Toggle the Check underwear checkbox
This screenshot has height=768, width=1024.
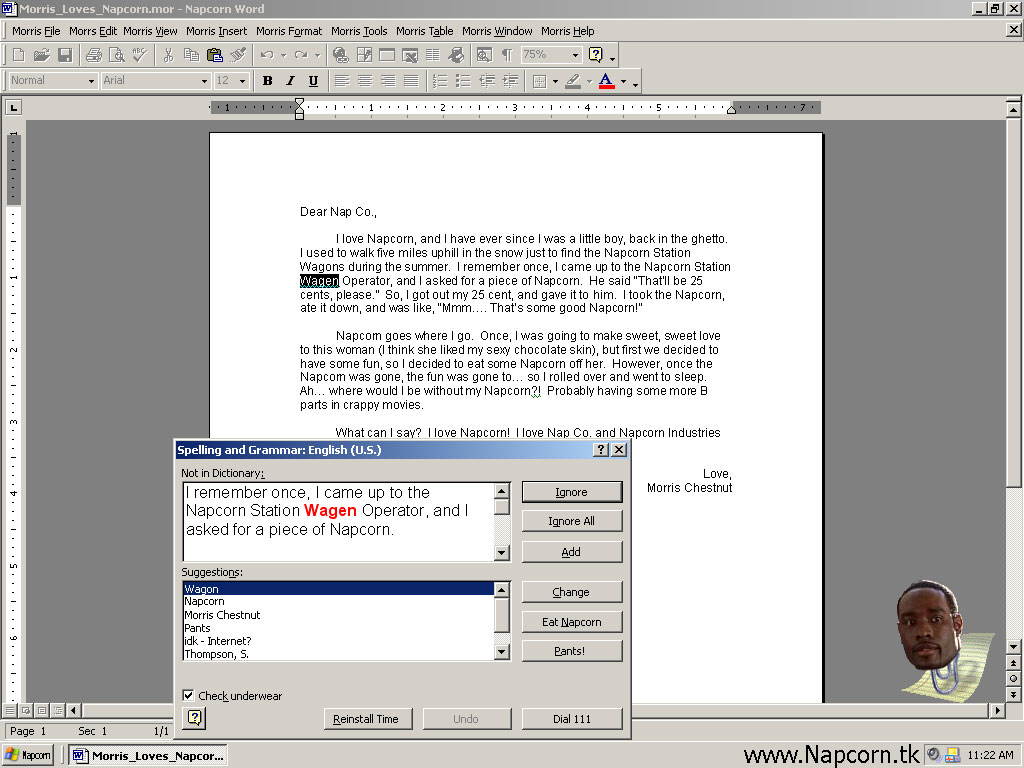(189, 696)
